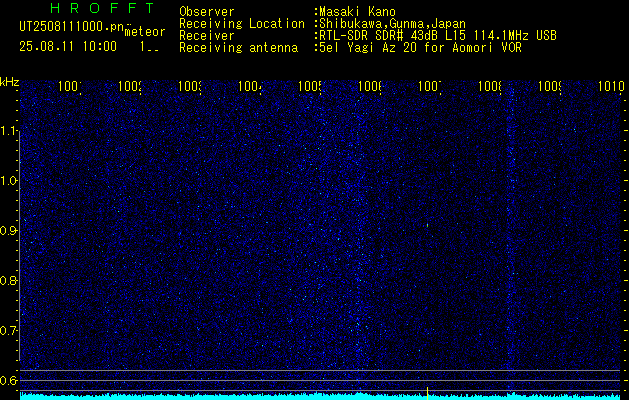
Task: Click the 1005 time axis label
Action: tap(310, 86)
